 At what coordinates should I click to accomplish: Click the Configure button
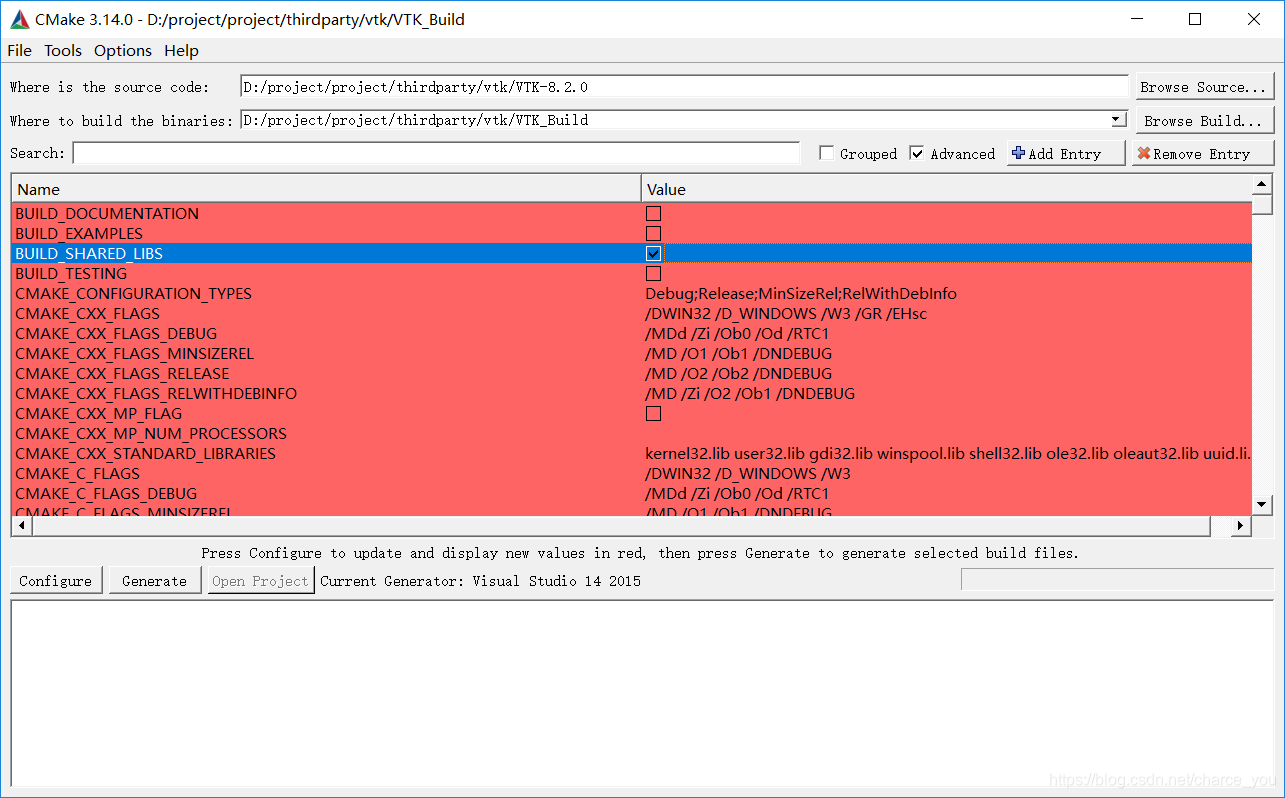click(56, 581)
